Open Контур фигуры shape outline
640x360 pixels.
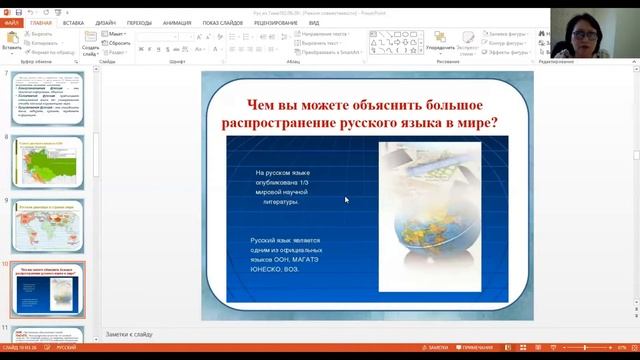pos(504,43)
